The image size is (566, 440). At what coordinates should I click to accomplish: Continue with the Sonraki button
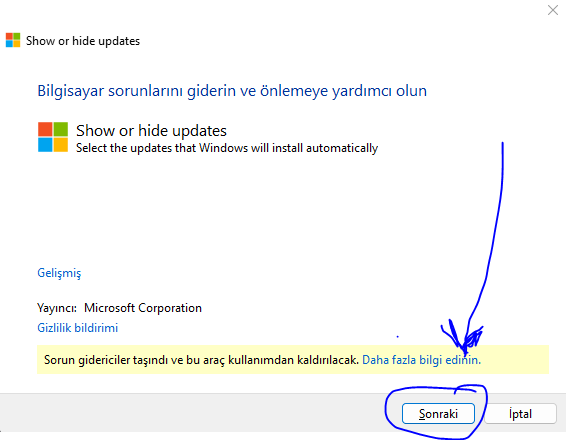[438, 413]
